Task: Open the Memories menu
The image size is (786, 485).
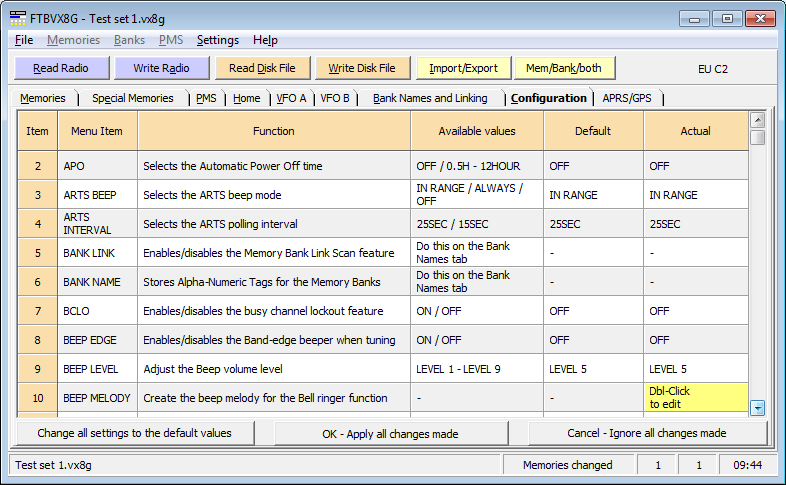Action: pyautogui.click(x=73, y=40)
